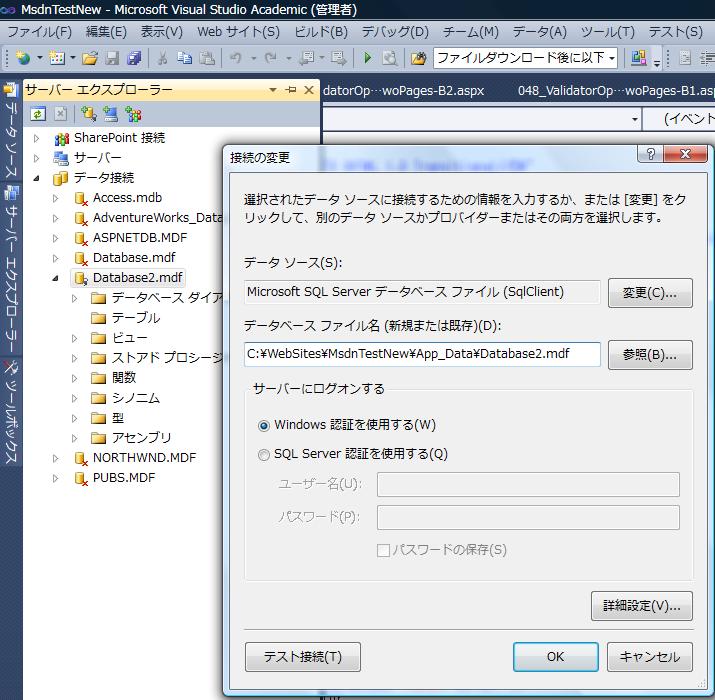Click Navigate Forward toolbar icon
Viewport: 715px width, 700px height.
[x=339, y=58]
